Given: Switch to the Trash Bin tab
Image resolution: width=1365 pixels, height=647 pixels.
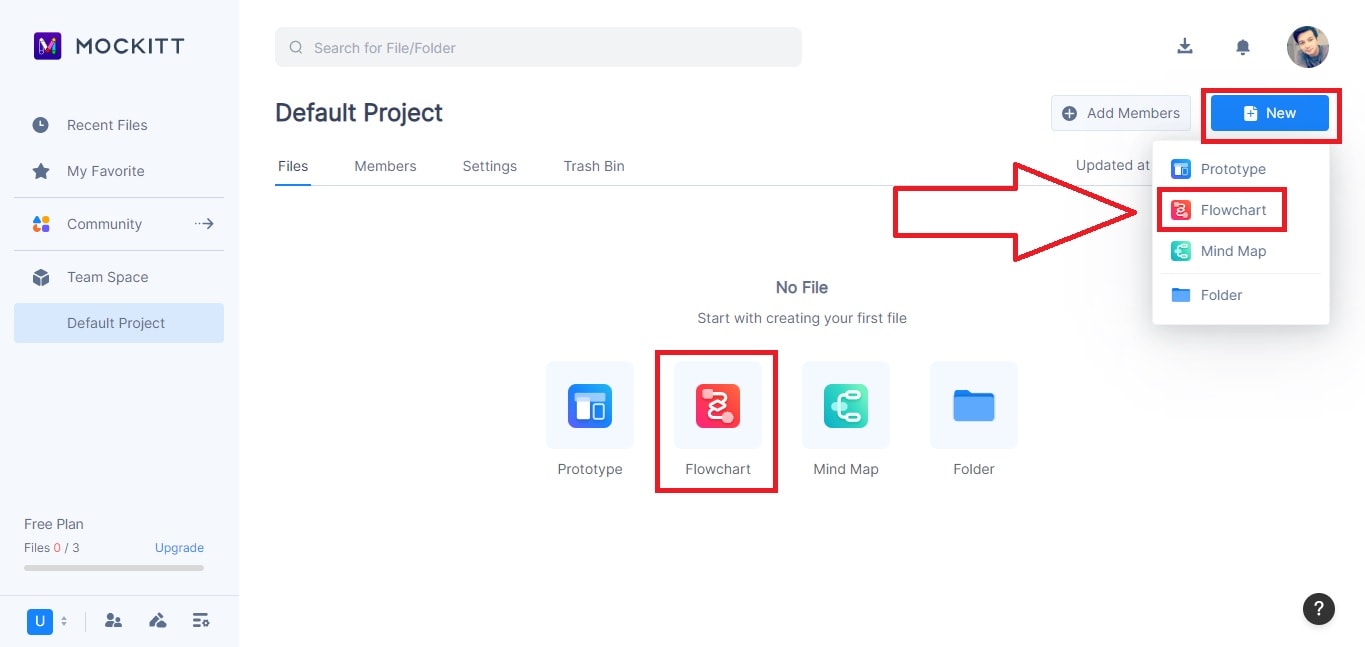Looking at the screenshot, I should tap(594, 166).
